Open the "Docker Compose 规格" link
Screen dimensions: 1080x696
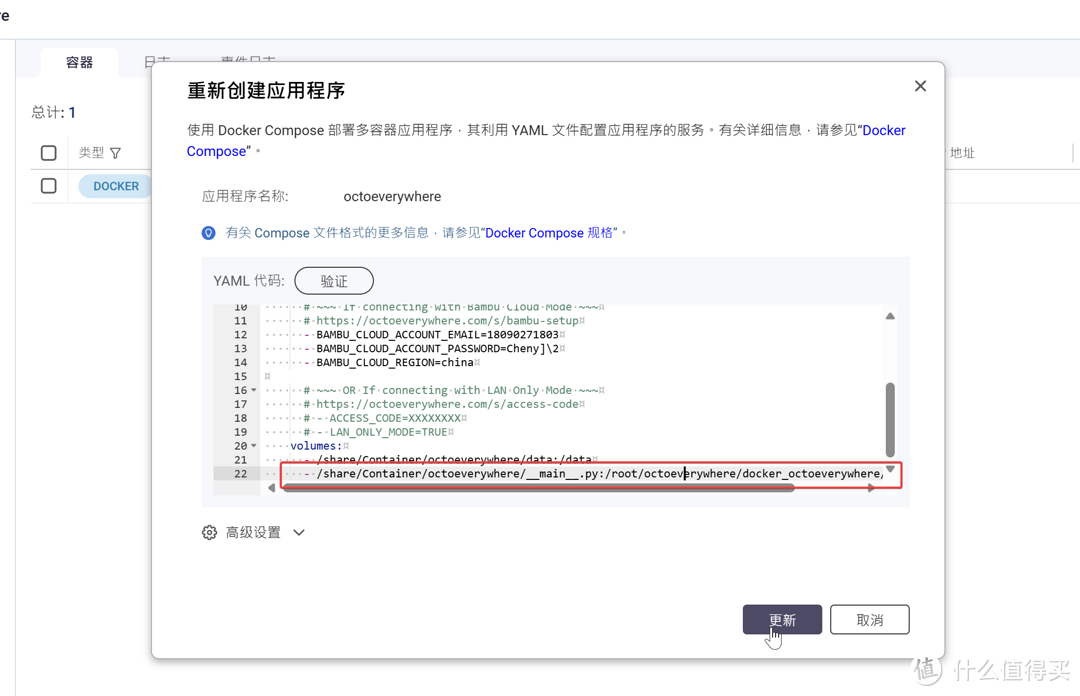coord(550,233)
